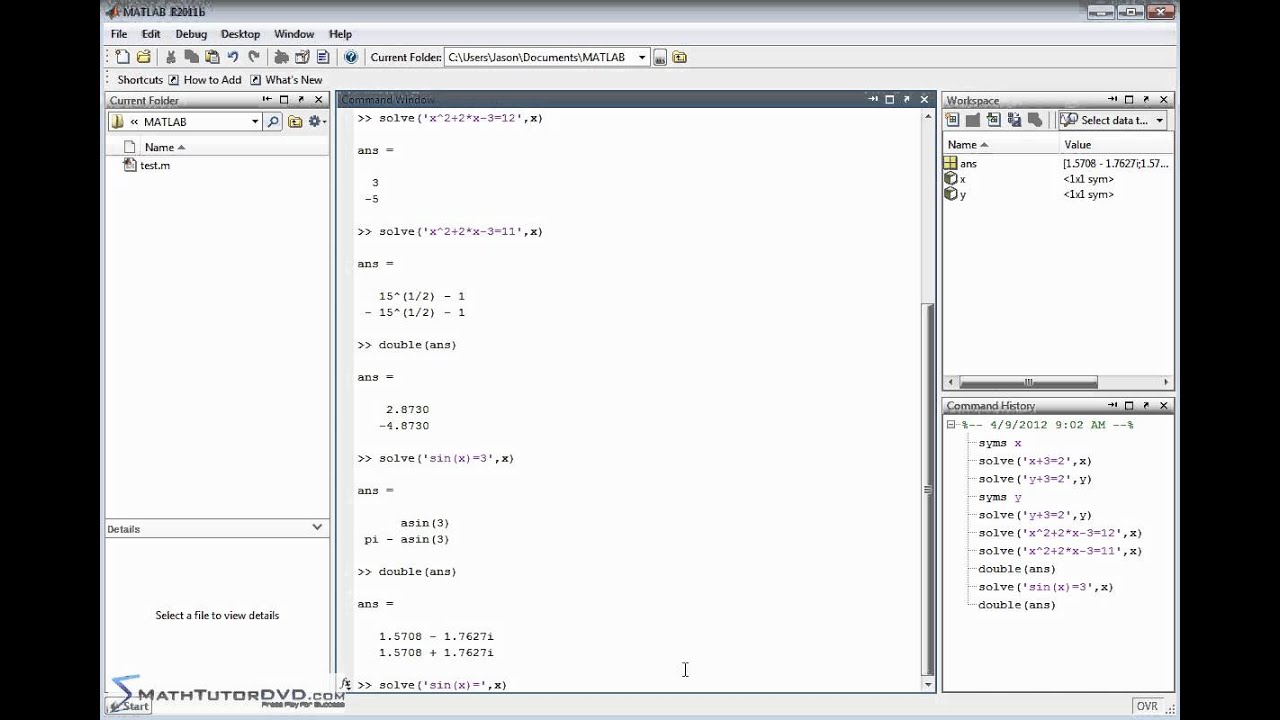The image size is (1280, 720).
Task: Open MATLAB Help question mark icon
Action: point(351,57)
